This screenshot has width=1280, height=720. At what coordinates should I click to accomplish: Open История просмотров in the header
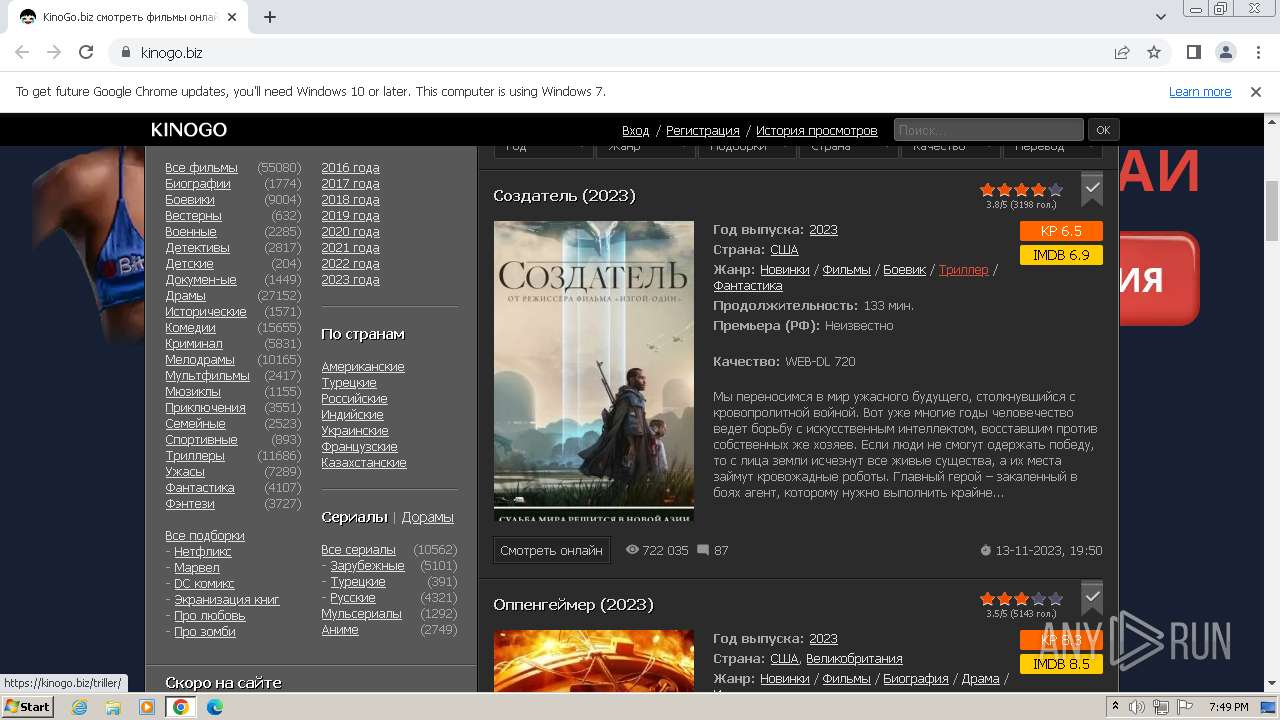click(817, 130)
